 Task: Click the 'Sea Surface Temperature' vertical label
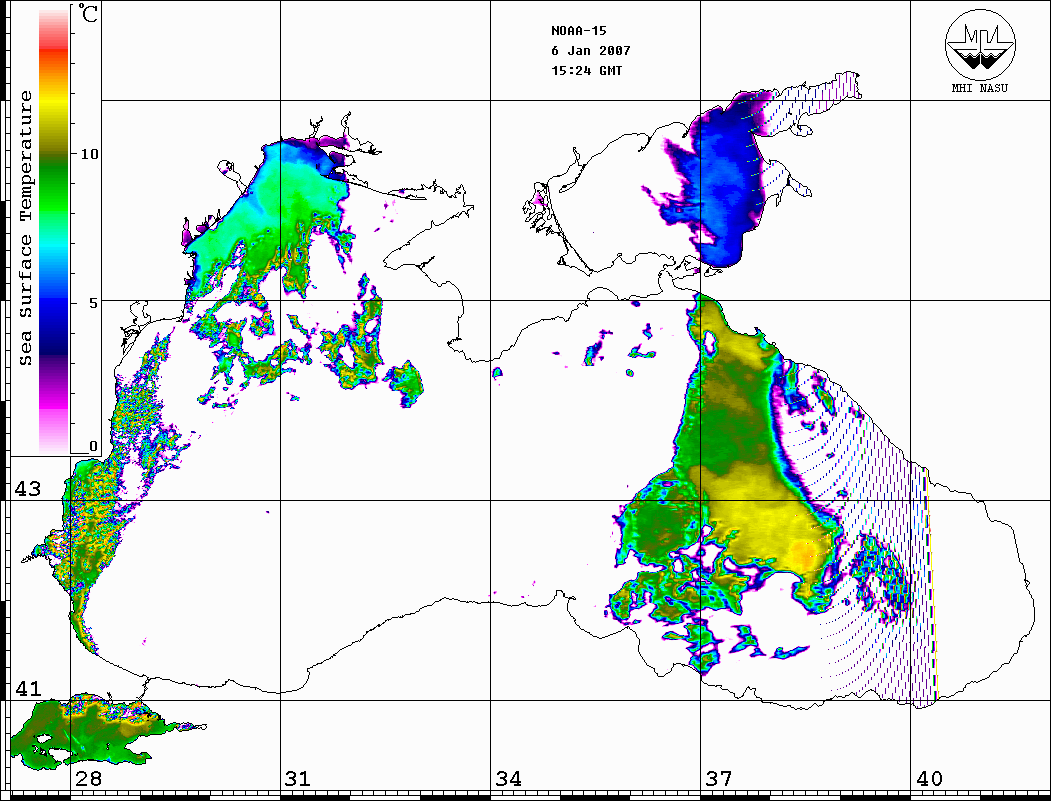[25, 228]
